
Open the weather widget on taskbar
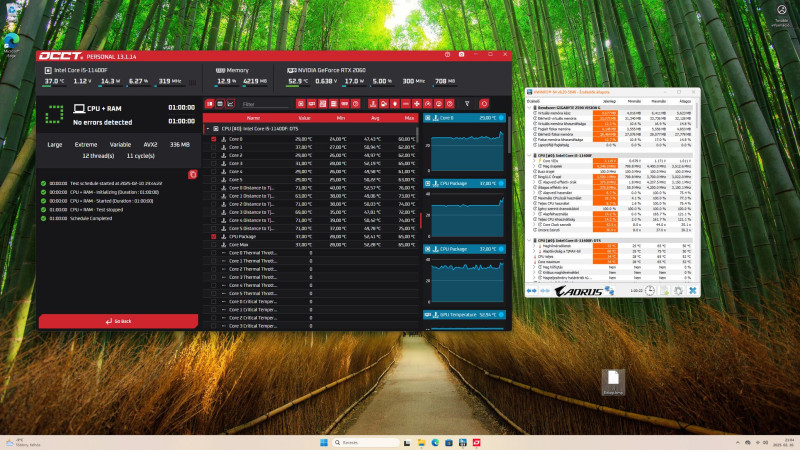point(22,442)
